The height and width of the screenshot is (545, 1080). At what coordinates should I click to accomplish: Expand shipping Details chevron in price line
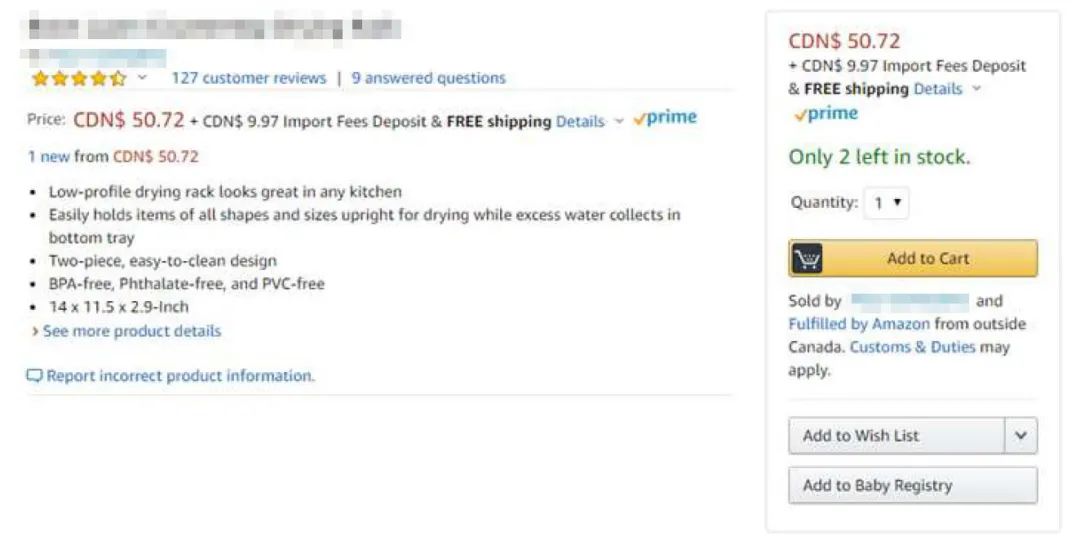click(619, 121)
